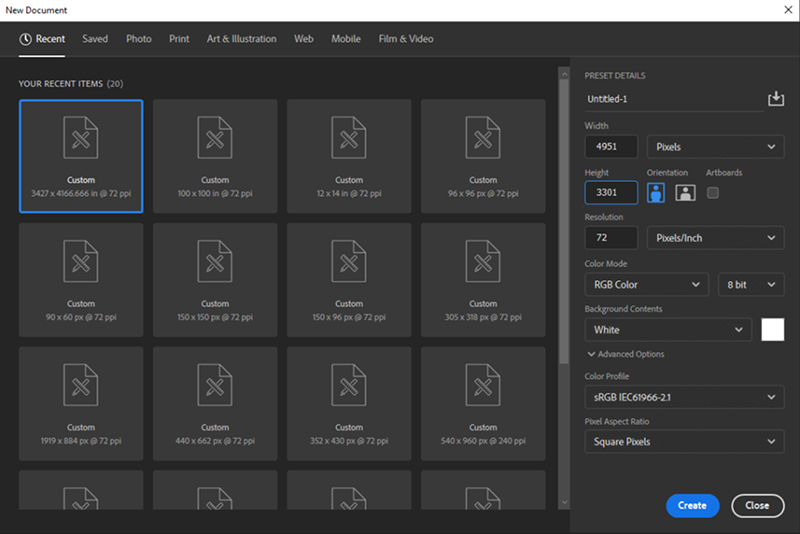This screenshot has height=534, width=800.
Task: Select portrait orientation icon
Action: (656, 193)
